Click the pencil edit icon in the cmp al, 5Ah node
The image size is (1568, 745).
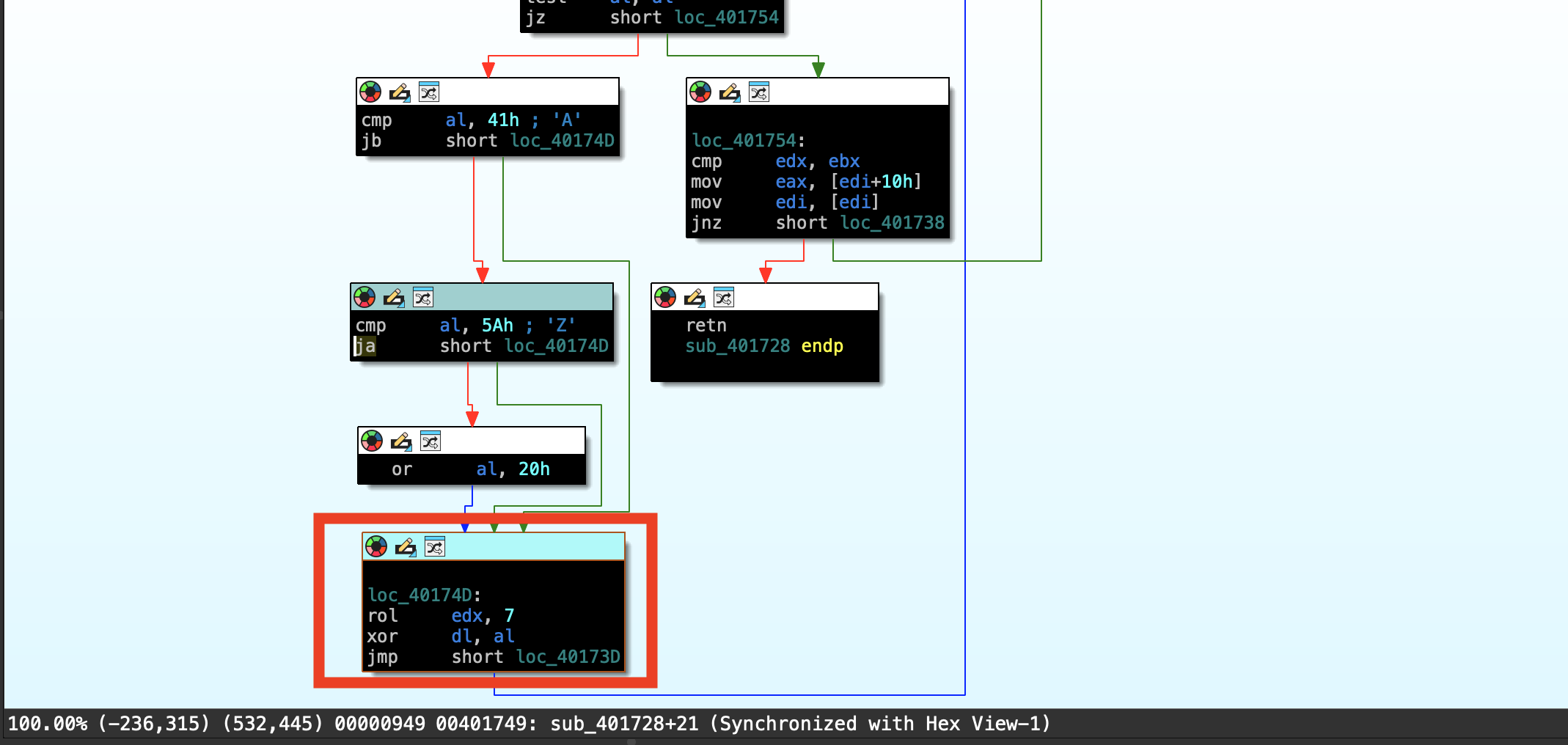[x=394, y=297]
